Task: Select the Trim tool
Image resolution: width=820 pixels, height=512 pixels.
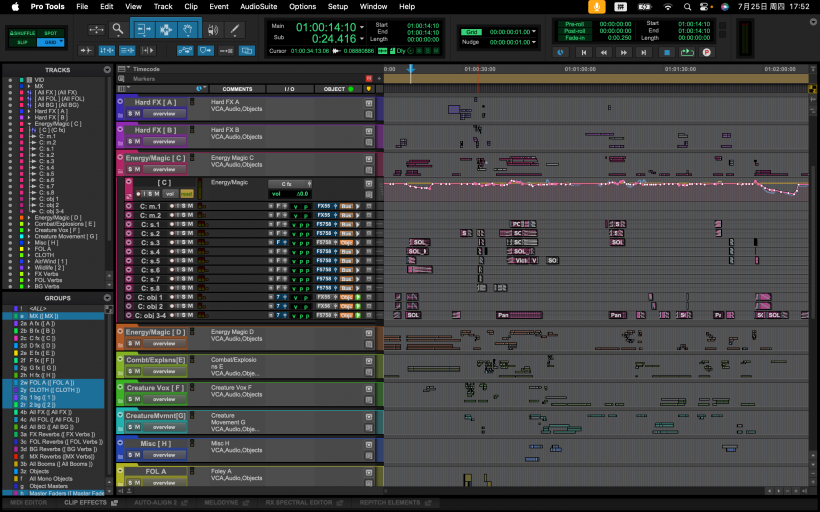Action: 143,30
